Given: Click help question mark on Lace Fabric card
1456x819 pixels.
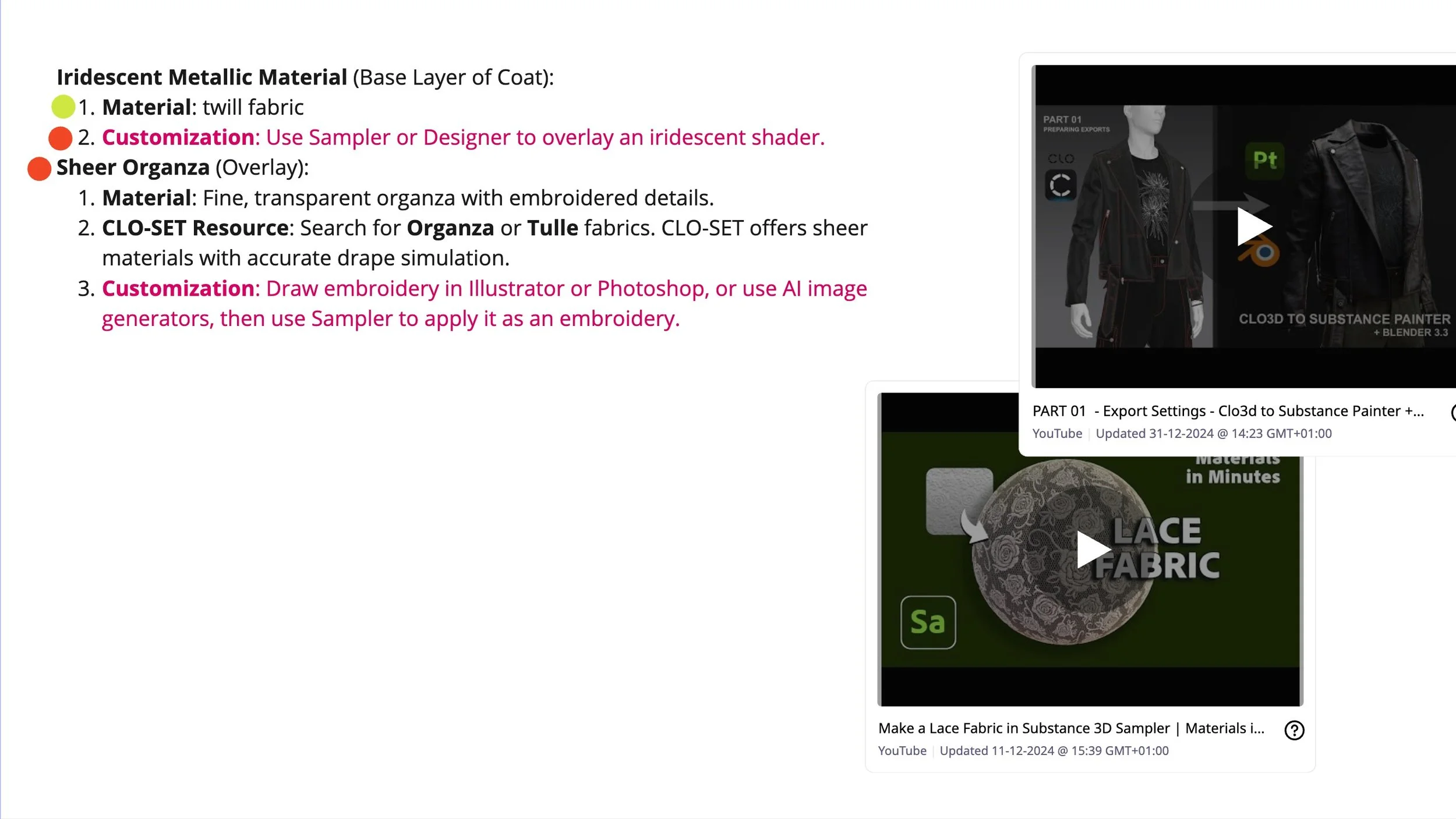Looking at the screenshot, I should coord(1294,730).
